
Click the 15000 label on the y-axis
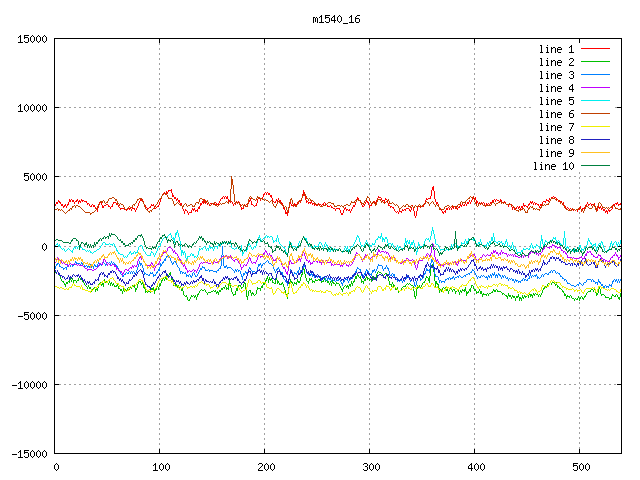pyautogui.click(x=32, y=39)
